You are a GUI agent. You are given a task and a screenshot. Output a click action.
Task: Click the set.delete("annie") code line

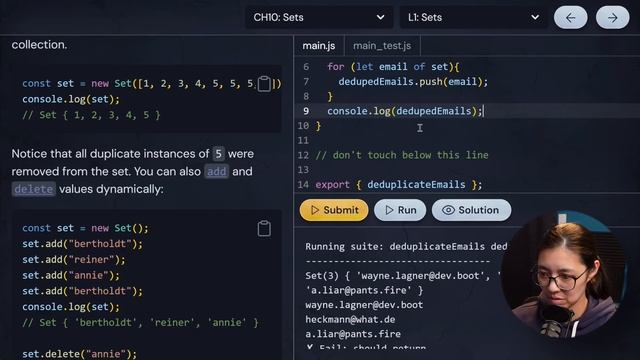[80, 354]
